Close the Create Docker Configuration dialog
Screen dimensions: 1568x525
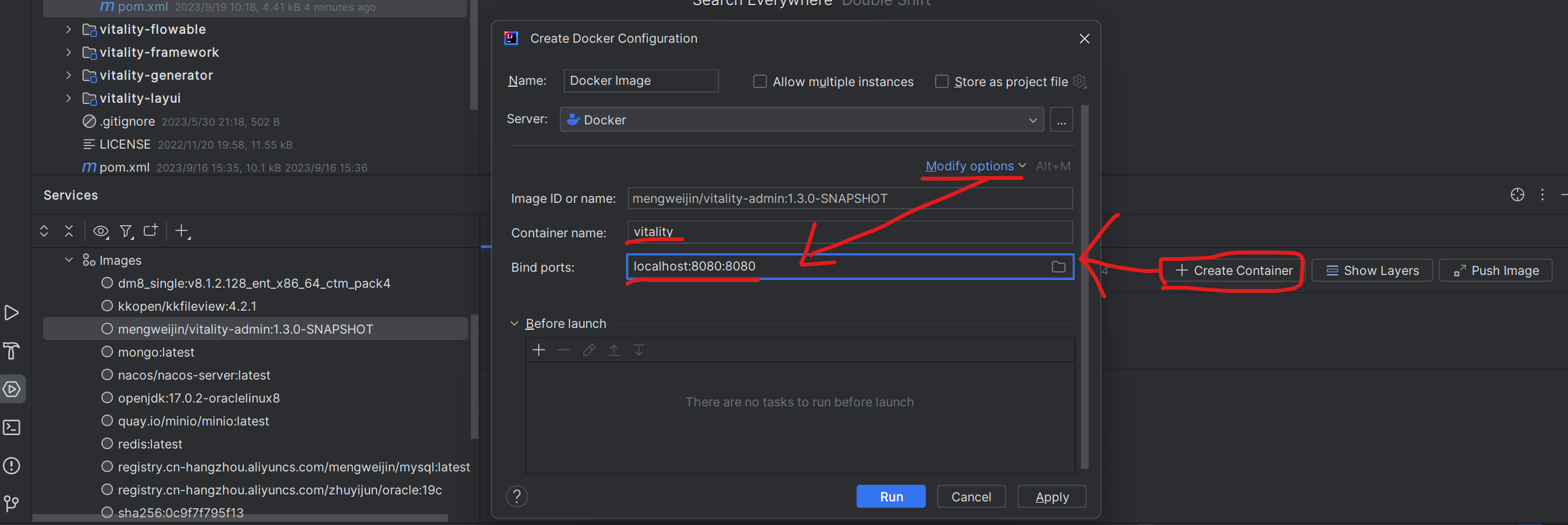1084,39
